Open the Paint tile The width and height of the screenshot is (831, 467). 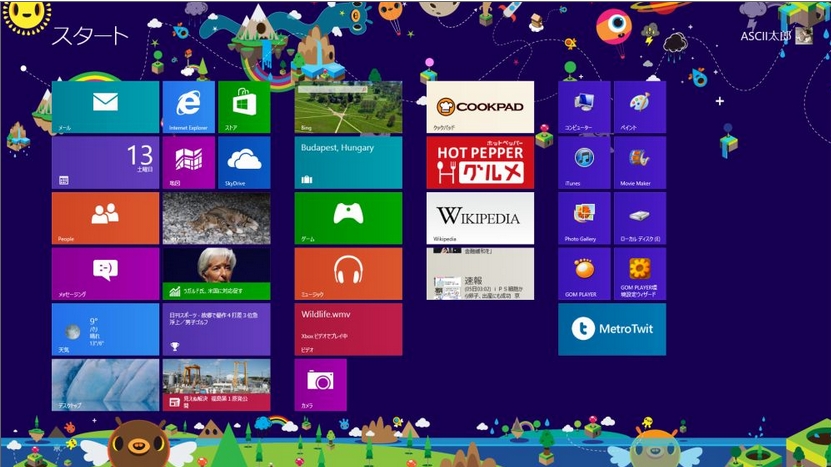(640, 107)
